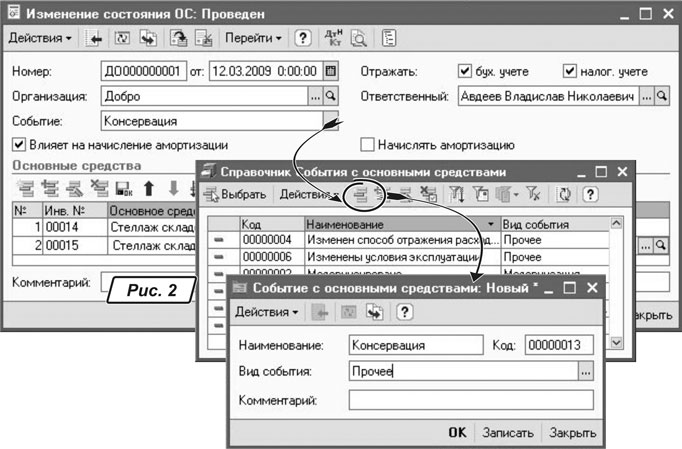Click the Записать button

click(506, 432)
